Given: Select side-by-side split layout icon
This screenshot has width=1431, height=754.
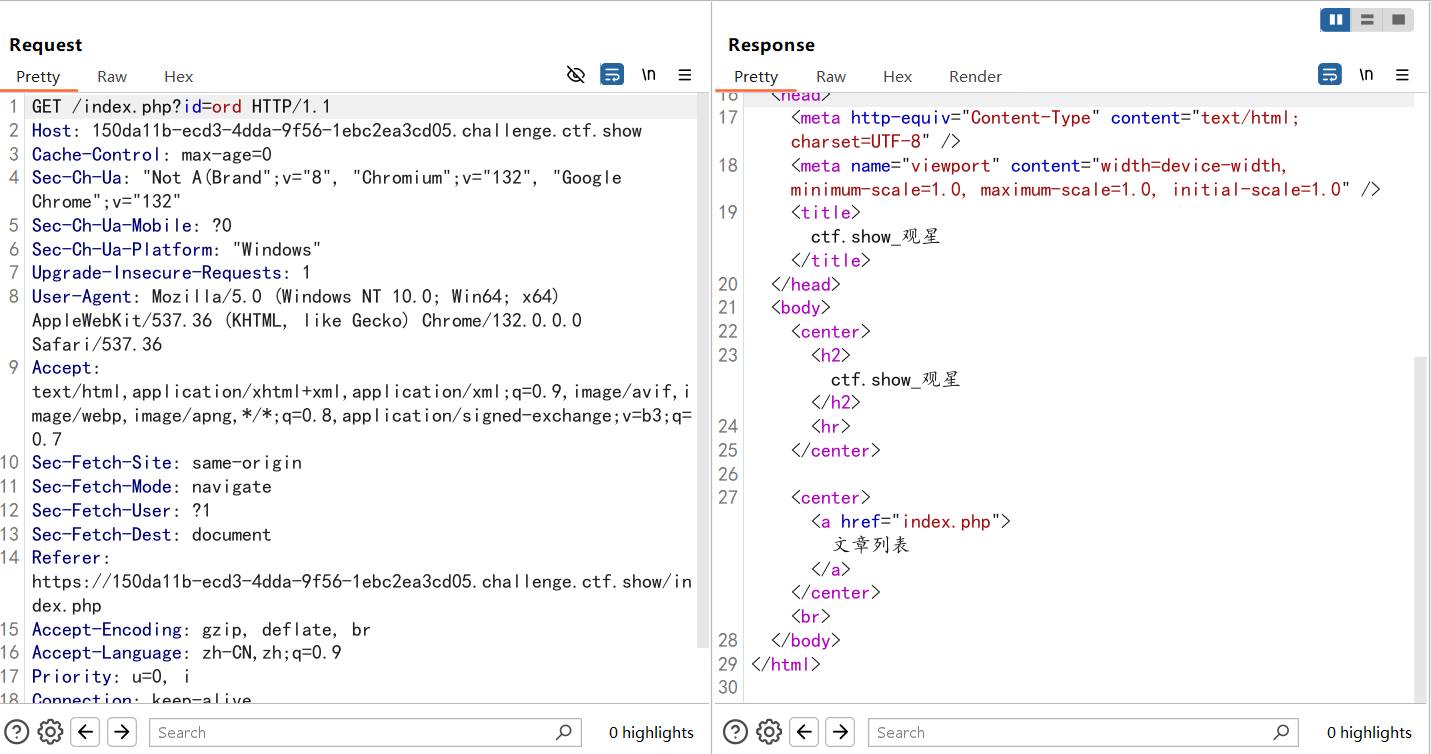Looking at the screenshot, I should (1335, 20).
